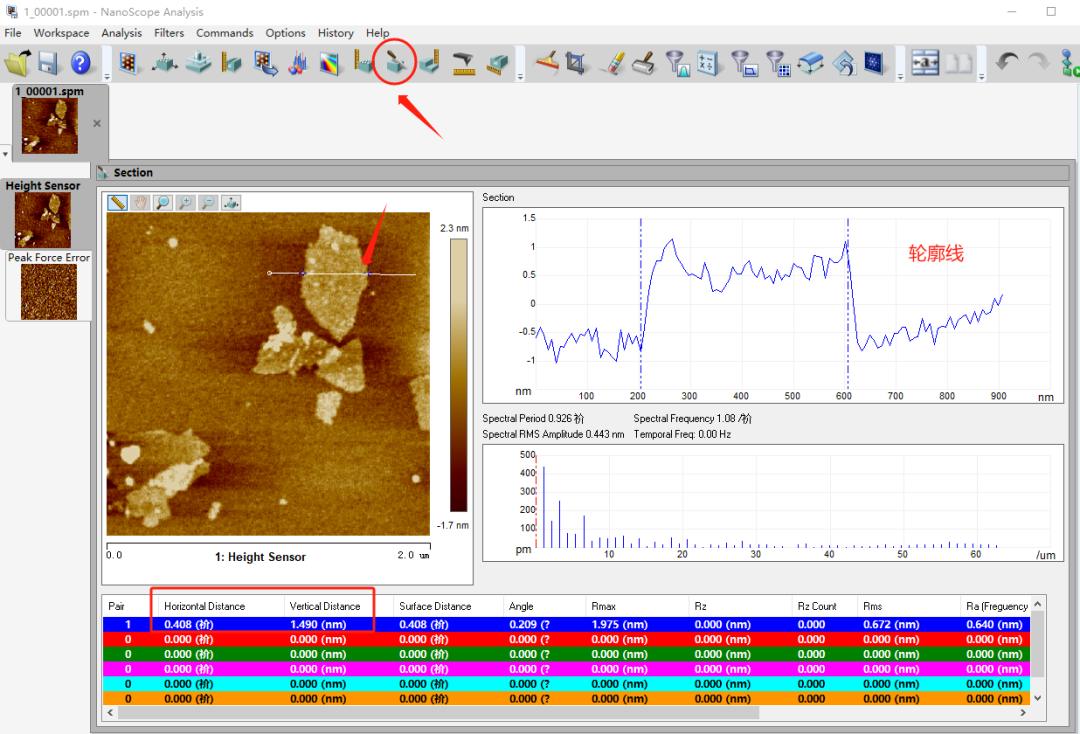Screen dimensions: 1080x734
Task: Select the ruler measurement tool above image
Action: 118,203
